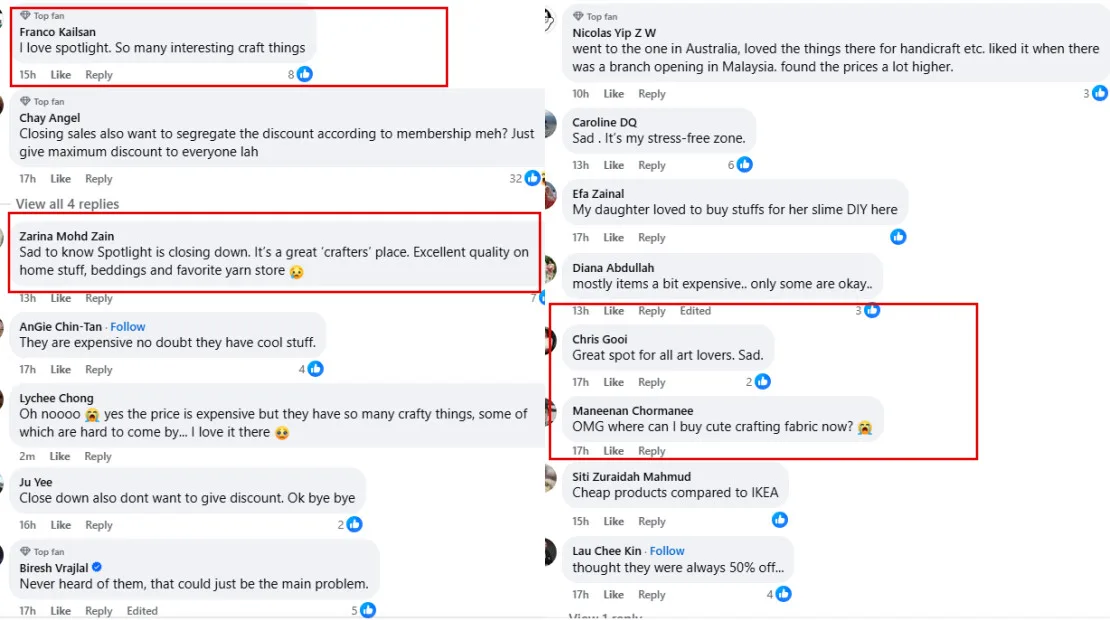Click the thumbs-up reaction on AnGie Chin-Tan's comment
The height and width of the screenshot is (620, 1110).
click(x=316, y=369)
